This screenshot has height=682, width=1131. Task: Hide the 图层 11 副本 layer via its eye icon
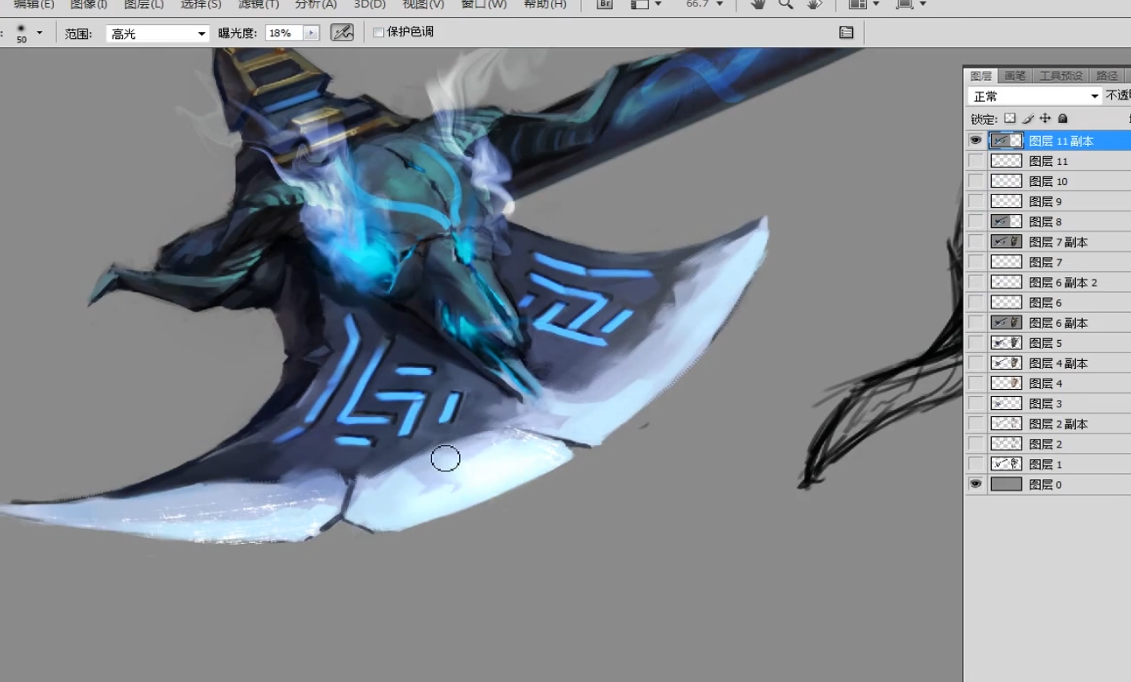click(975, 141)
